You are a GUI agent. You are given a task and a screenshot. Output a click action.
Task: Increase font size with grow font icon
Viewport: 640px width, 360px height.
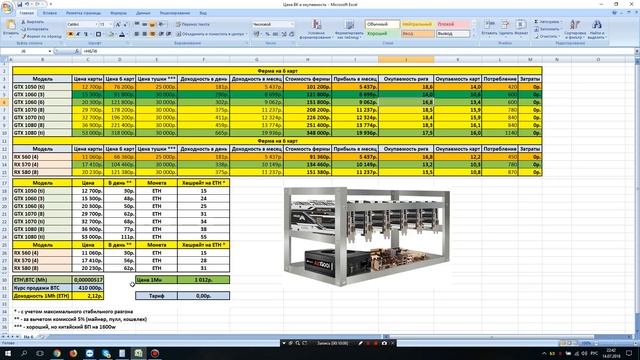point(118,24)
